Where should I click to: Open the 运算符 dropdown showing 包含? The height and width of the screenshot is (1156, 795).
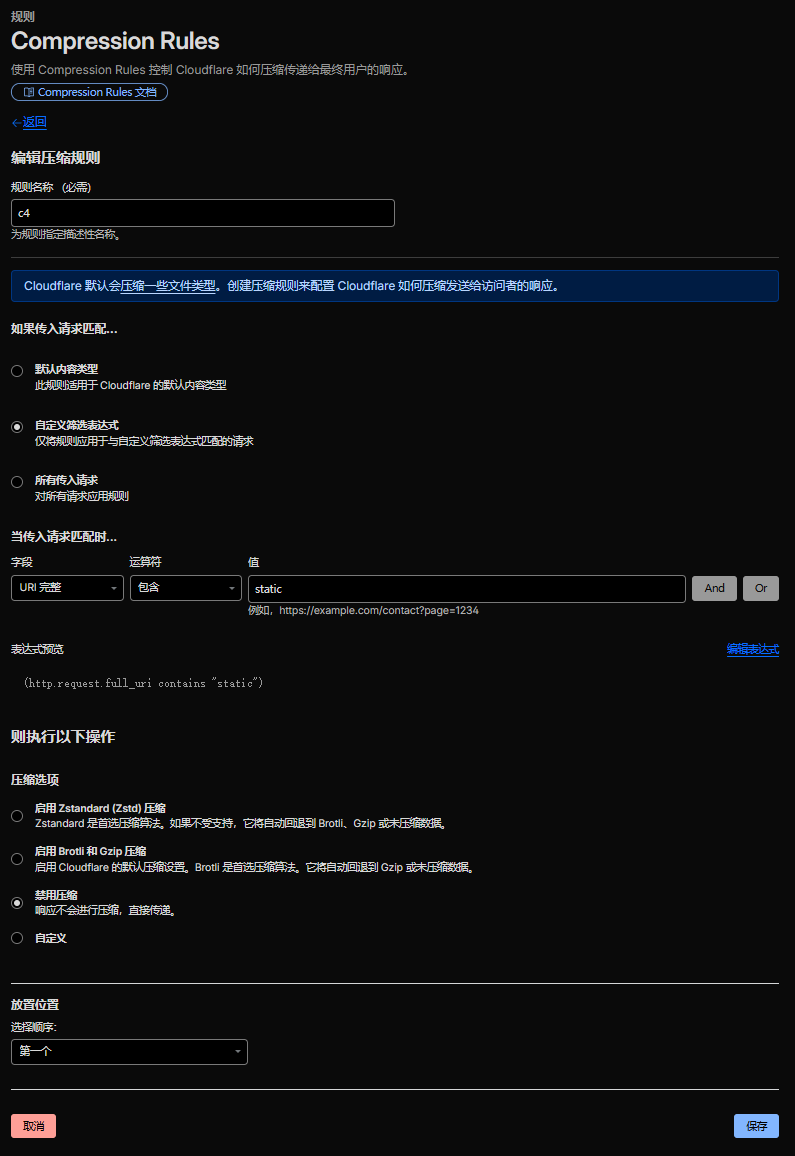pyautogui.click(x=185, y=588)
